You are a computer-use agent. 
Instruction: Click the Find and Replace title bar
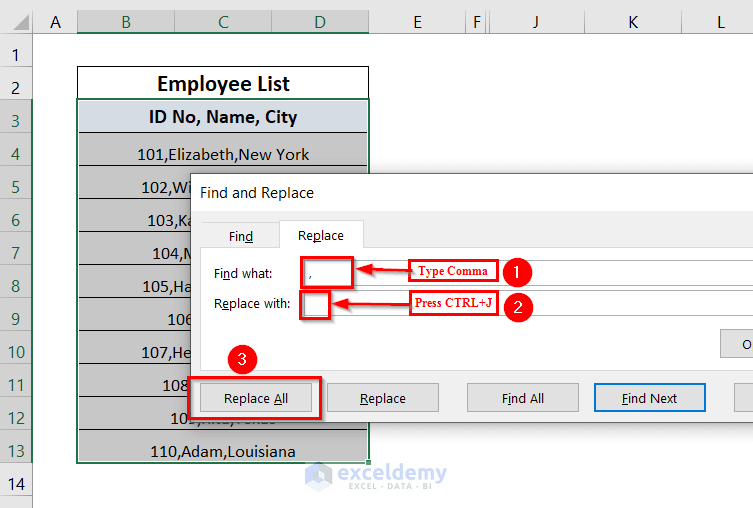(472, 193)
